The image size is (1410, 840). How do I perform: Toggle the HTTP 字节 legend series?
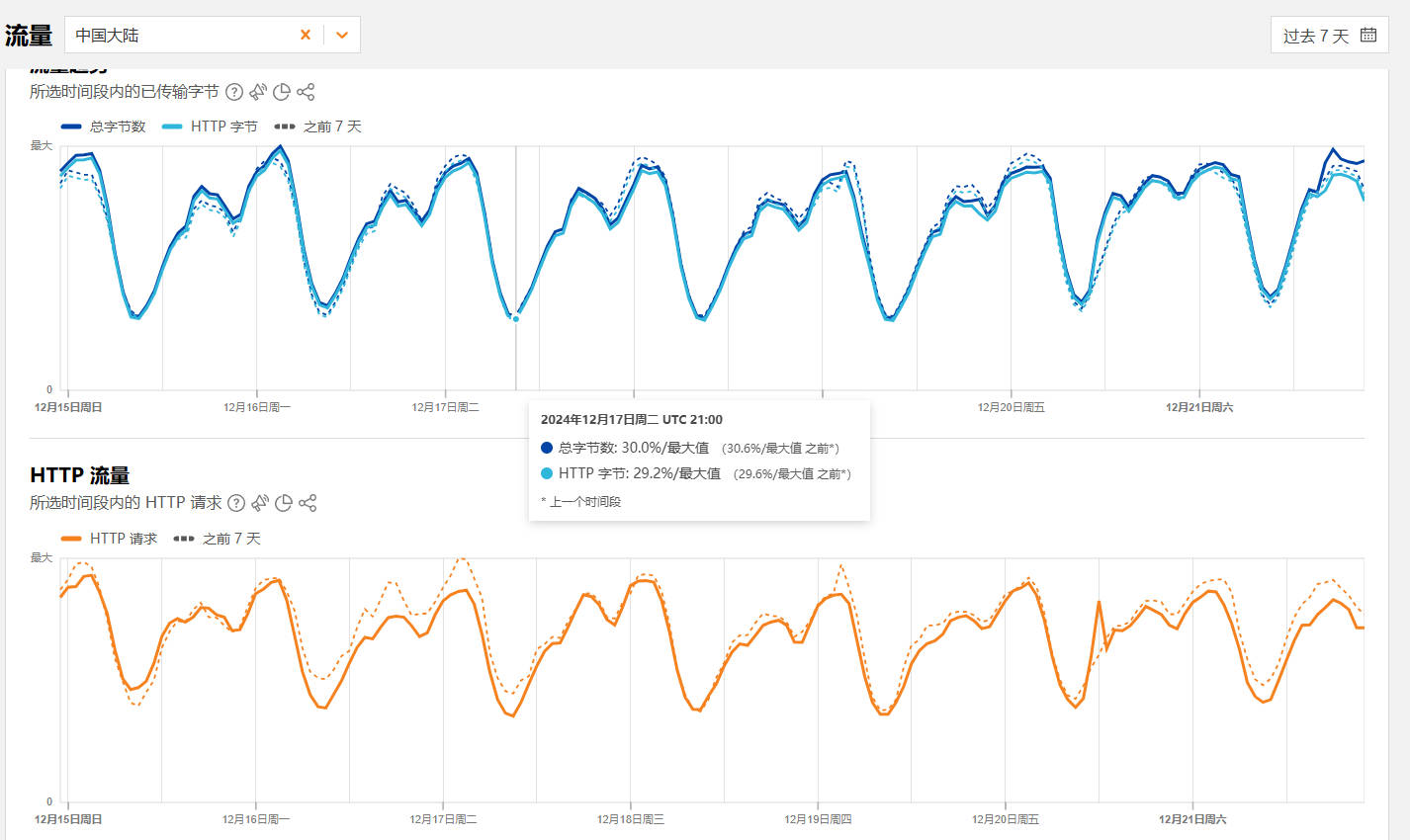click(211, 126)
